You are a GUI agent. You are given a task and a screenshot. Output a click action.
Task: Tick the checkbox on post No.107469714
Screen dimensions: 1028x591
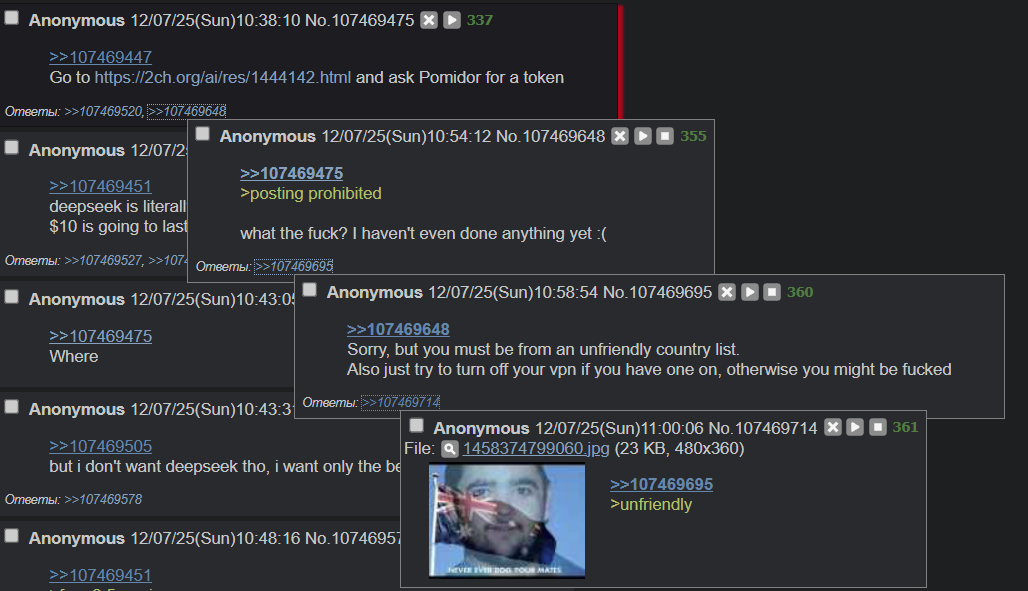tap(416, 426)
